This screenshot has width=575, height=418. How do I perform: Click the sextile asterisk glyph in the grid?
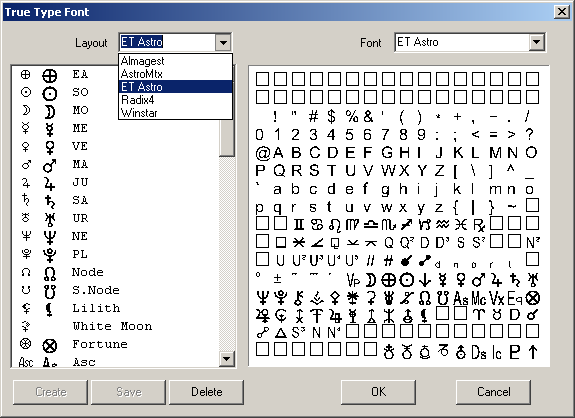coord(299,242)
